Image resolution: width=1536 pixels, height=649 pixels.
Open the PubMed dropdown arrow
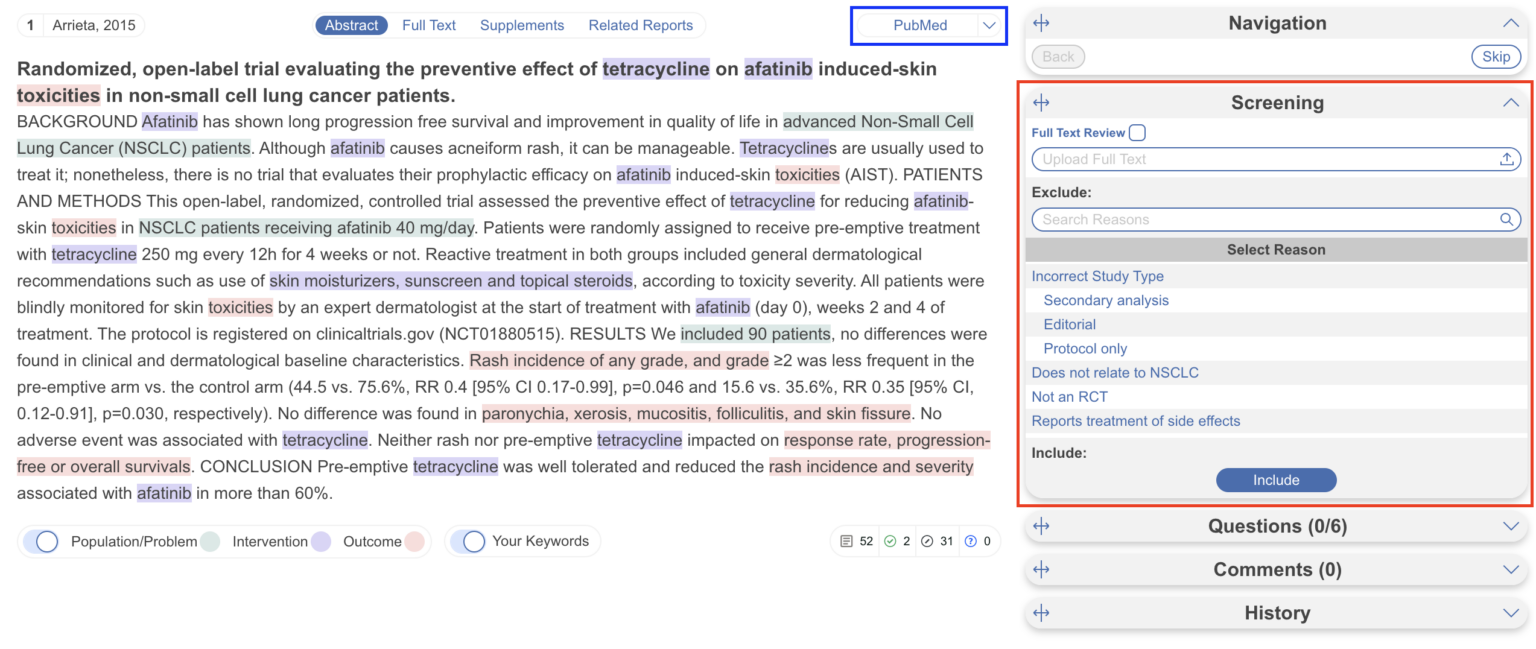click(989, 26)
